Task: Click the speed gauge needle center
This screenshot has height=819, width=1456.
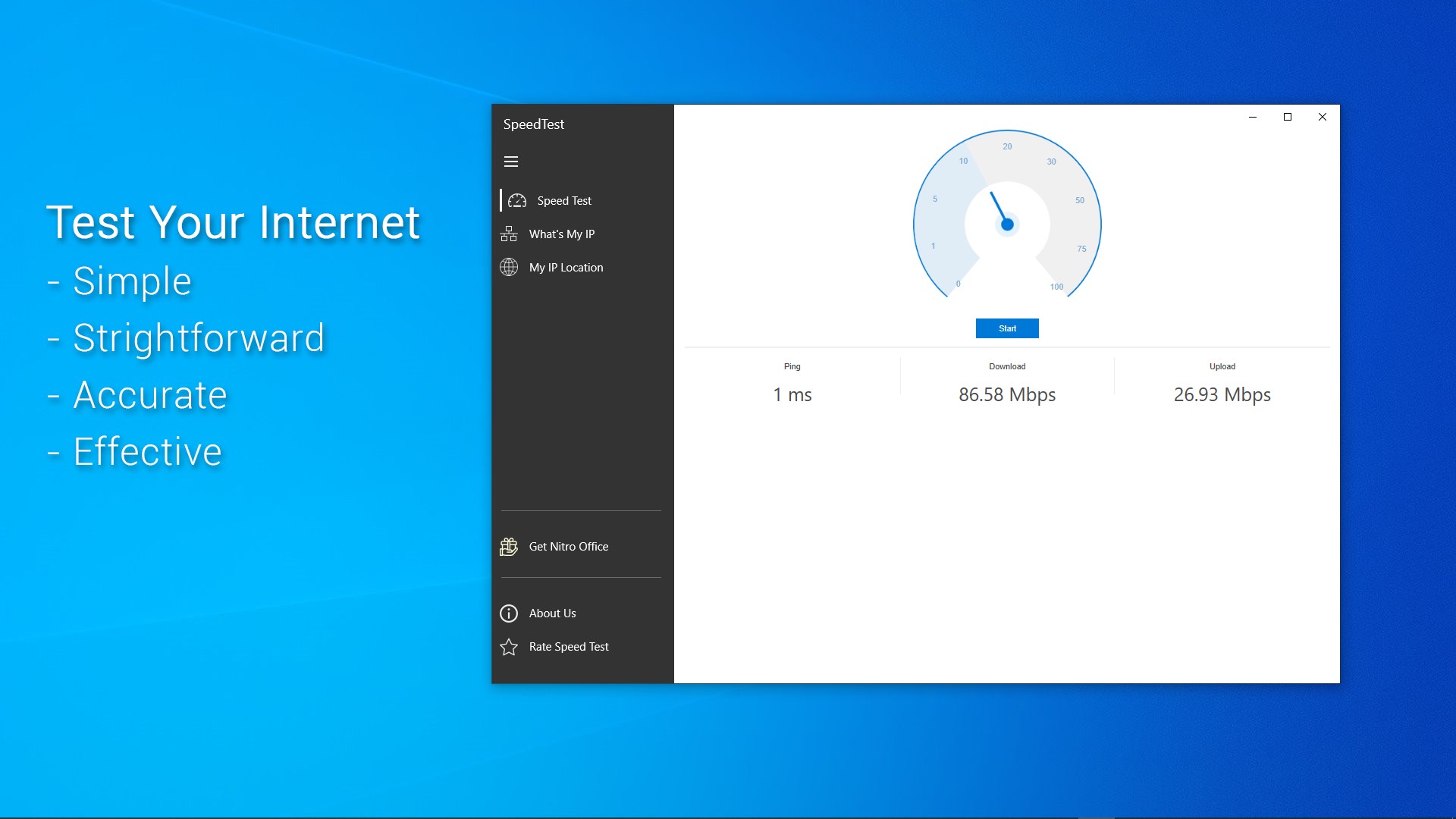Action: [x=1007, y=224]
